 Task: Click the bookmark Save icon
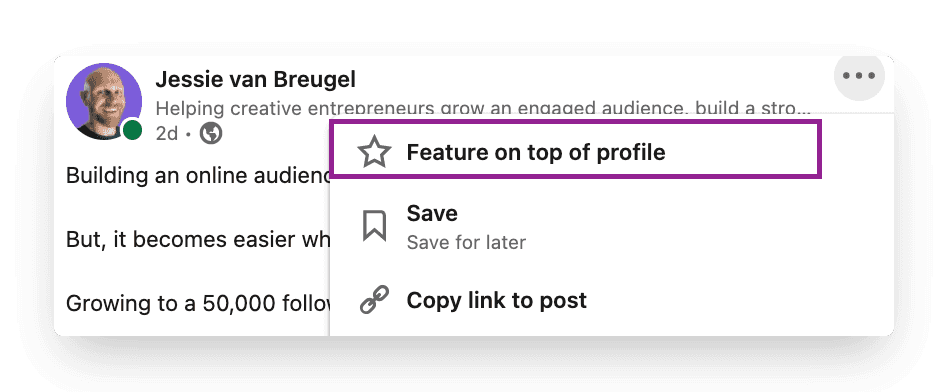374,226
